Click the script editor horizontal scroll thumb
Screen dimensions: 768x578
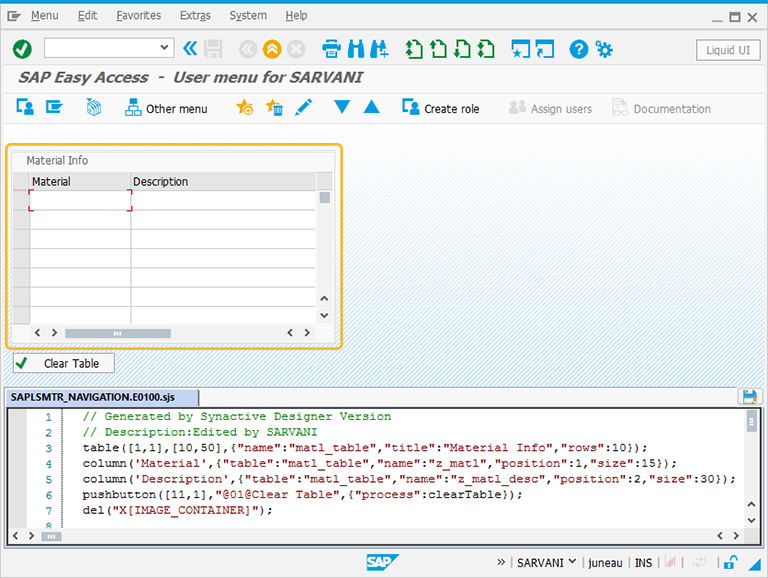click(x=51, y=536)
